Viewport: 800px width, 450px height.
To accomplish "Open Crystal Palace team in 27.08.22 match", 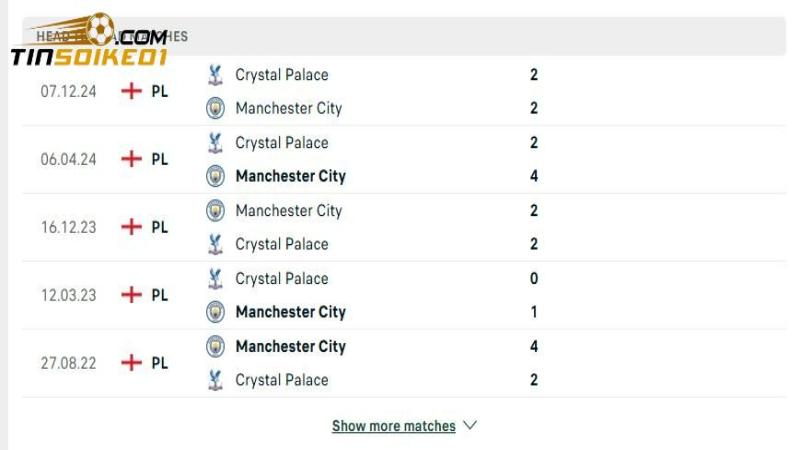I will [281, 380].
